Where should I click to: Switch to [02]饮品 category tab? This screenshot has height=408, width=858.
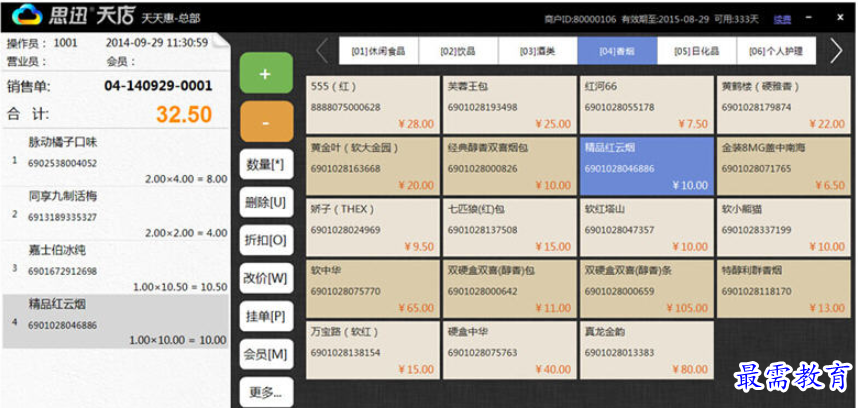458,51
